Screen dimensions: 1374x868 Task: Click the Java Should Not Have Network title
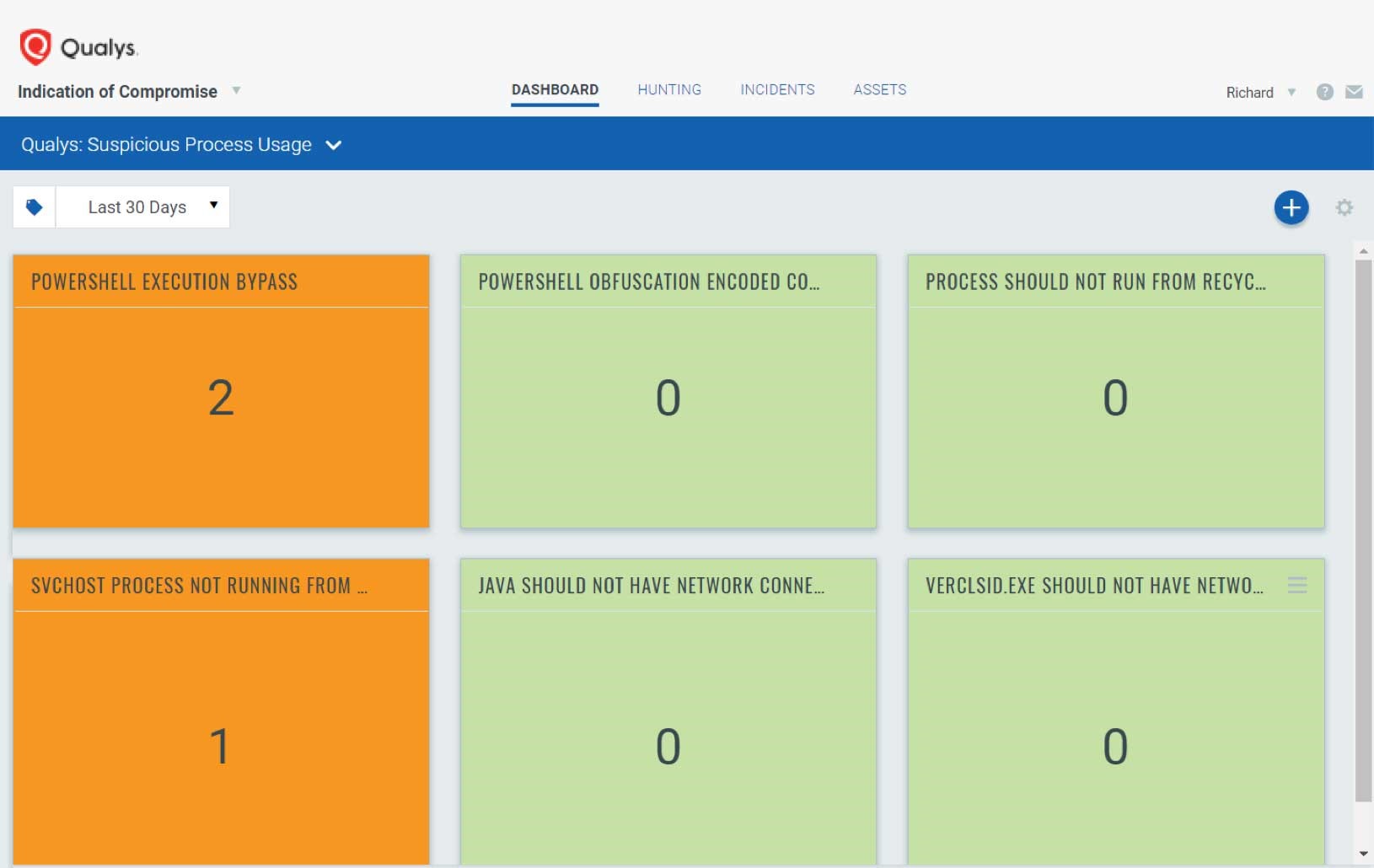[652, 586]
